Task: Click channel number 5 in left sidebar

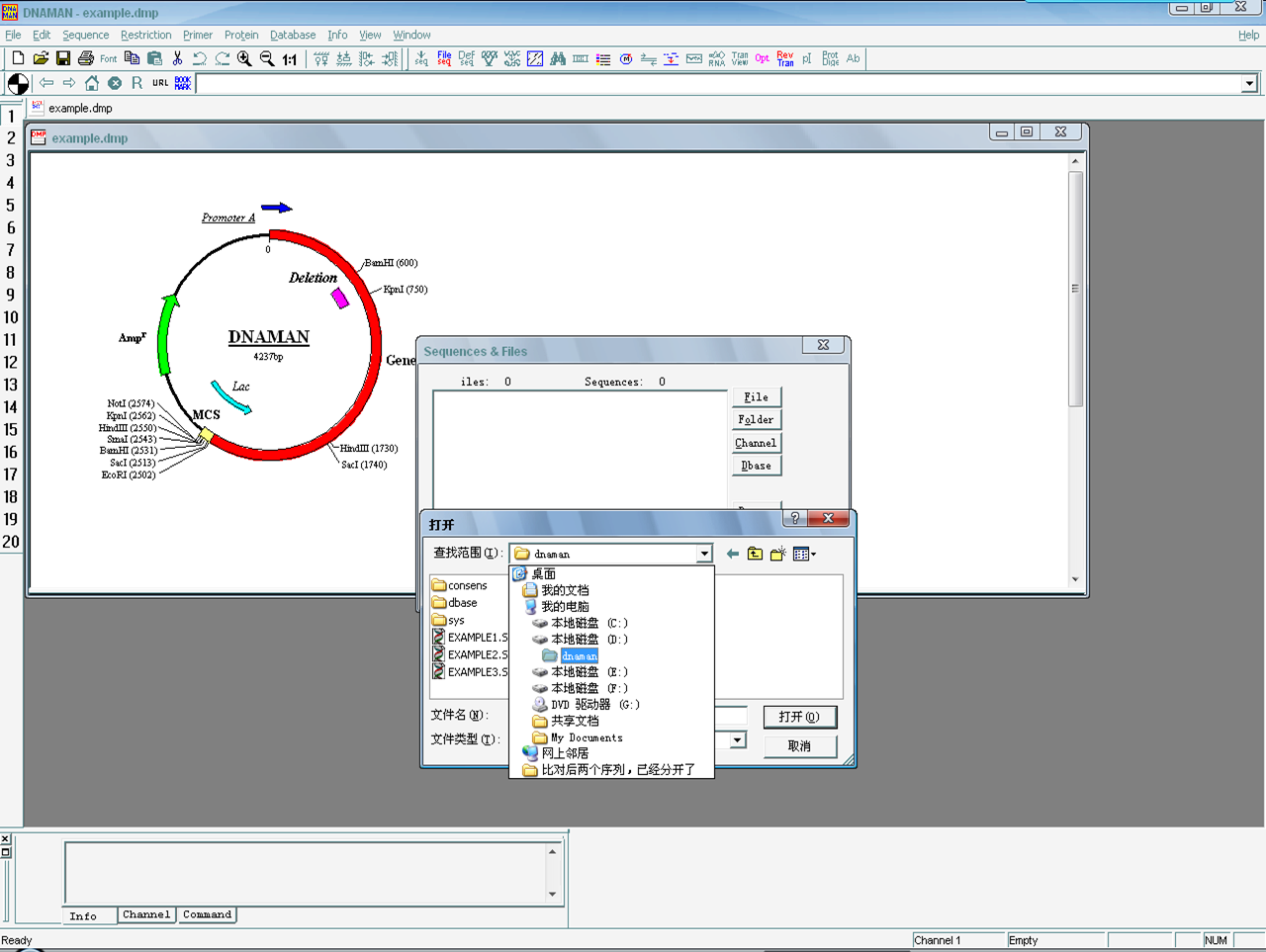Action: 11,206
